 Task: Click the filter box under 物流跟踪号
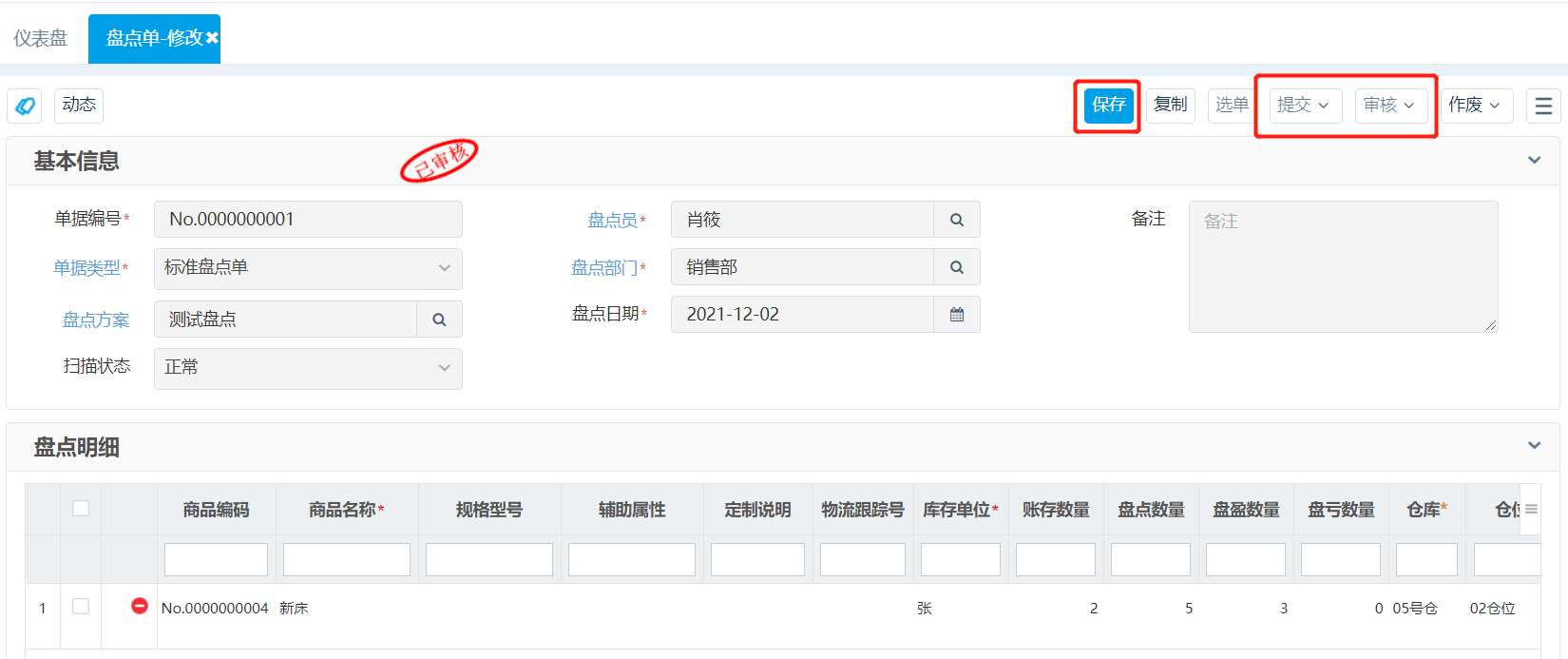(863, 559)
